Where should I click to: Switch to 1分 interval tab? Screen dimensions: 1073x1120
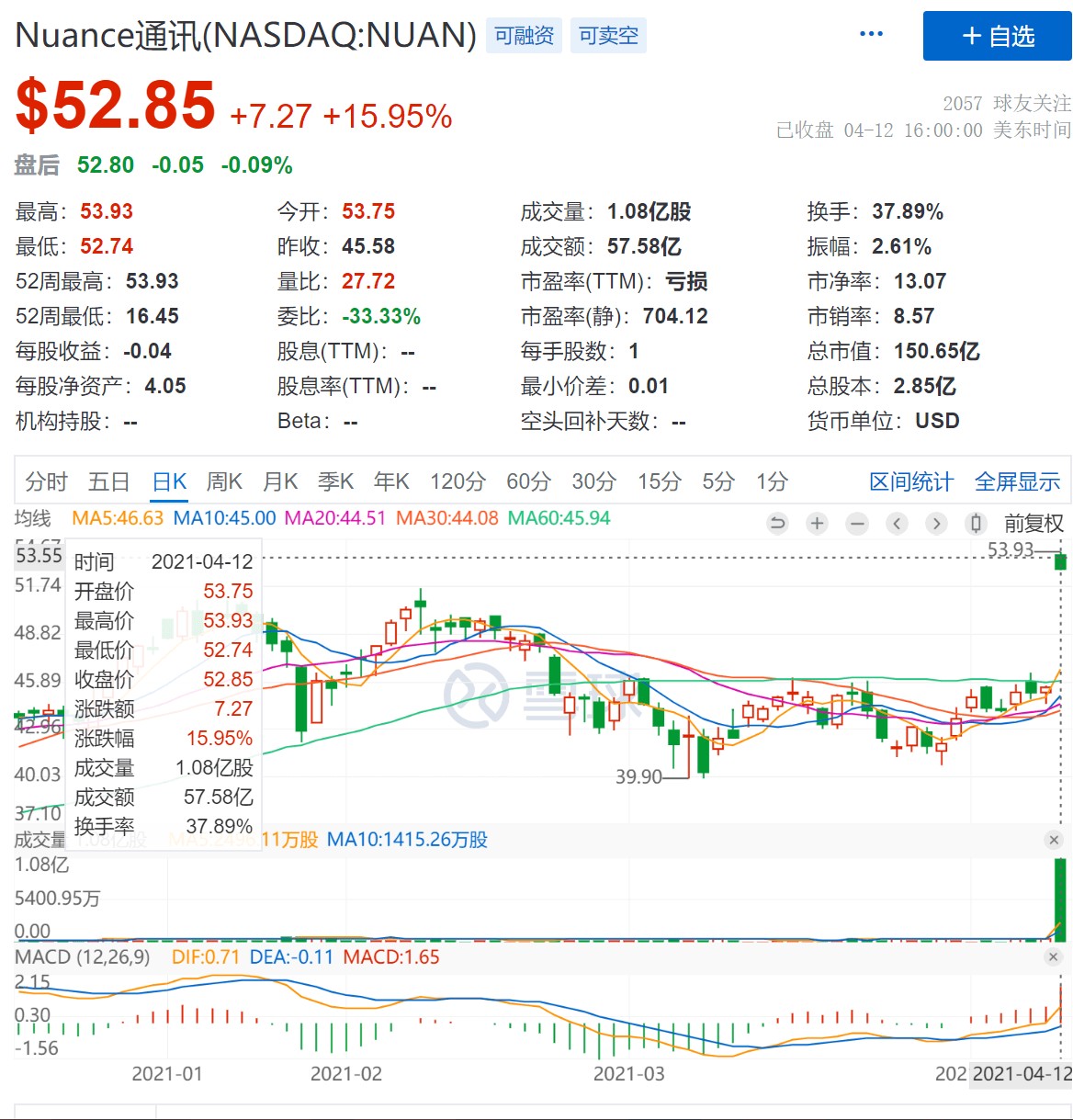[x=772, y=481]
